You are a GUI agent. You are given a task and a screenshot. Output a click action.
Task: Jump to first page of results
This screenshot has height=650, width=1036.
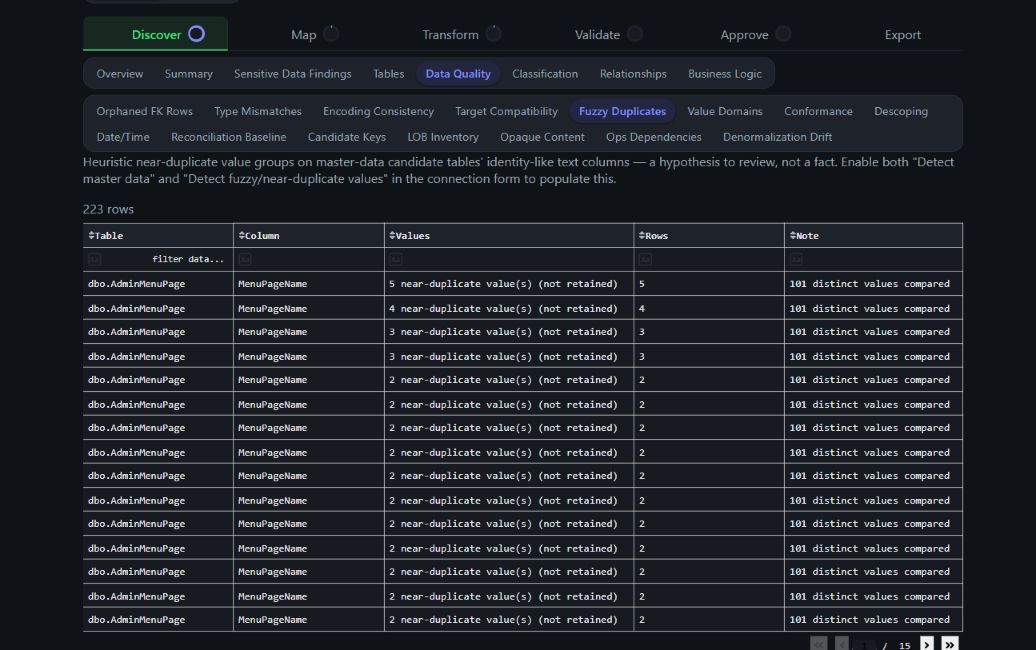pyautogui.click(x=819, y=645)
